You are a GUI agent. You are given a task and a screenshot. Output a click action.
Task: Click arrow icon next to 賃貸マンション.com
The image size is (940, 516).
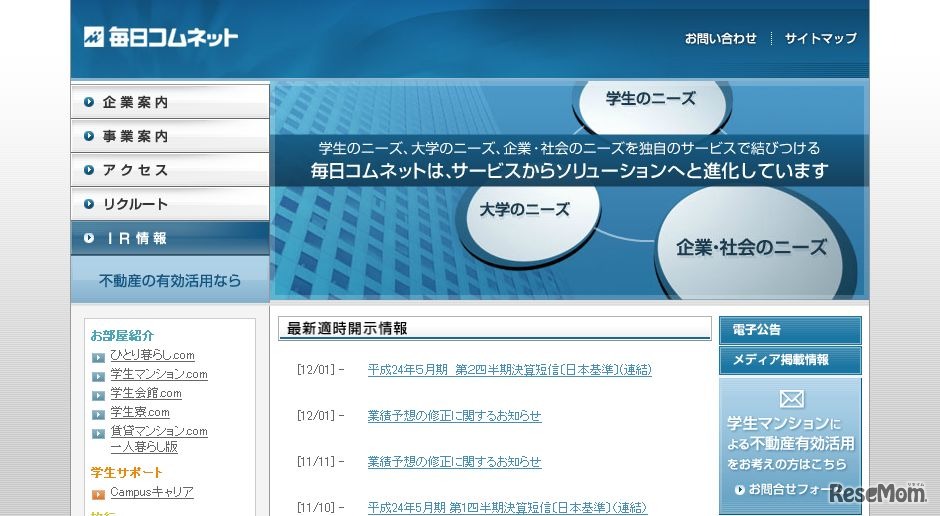point(98,434)
